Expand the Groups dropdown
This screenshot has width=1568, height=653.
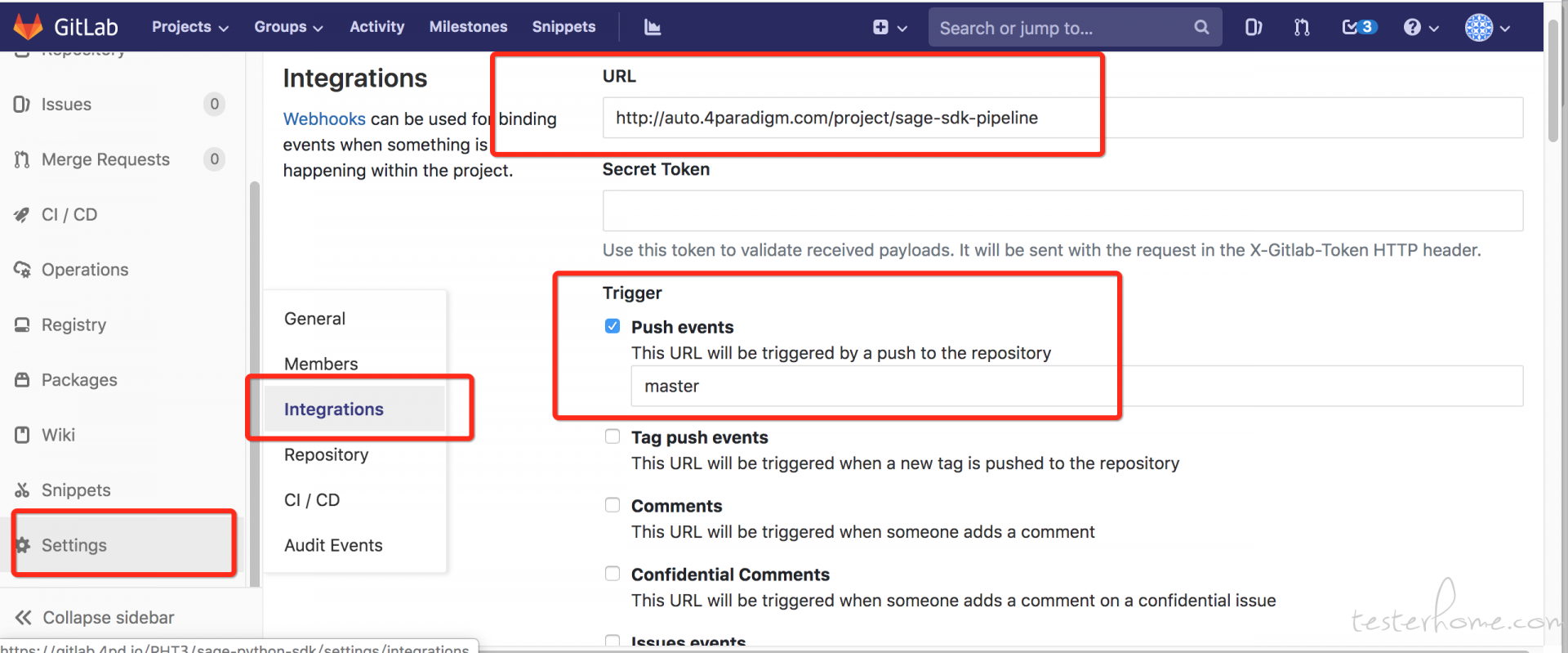(288, 27)
